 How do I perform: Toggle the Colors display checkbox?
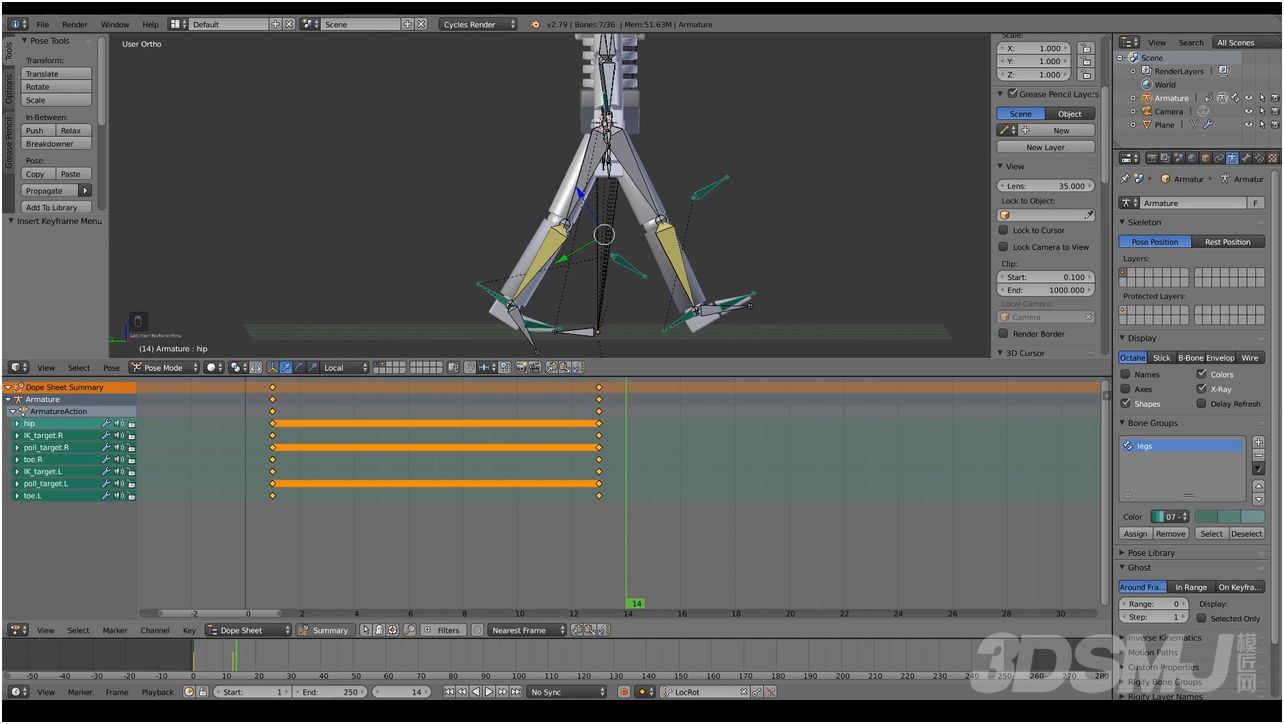tap(1201, 374)
